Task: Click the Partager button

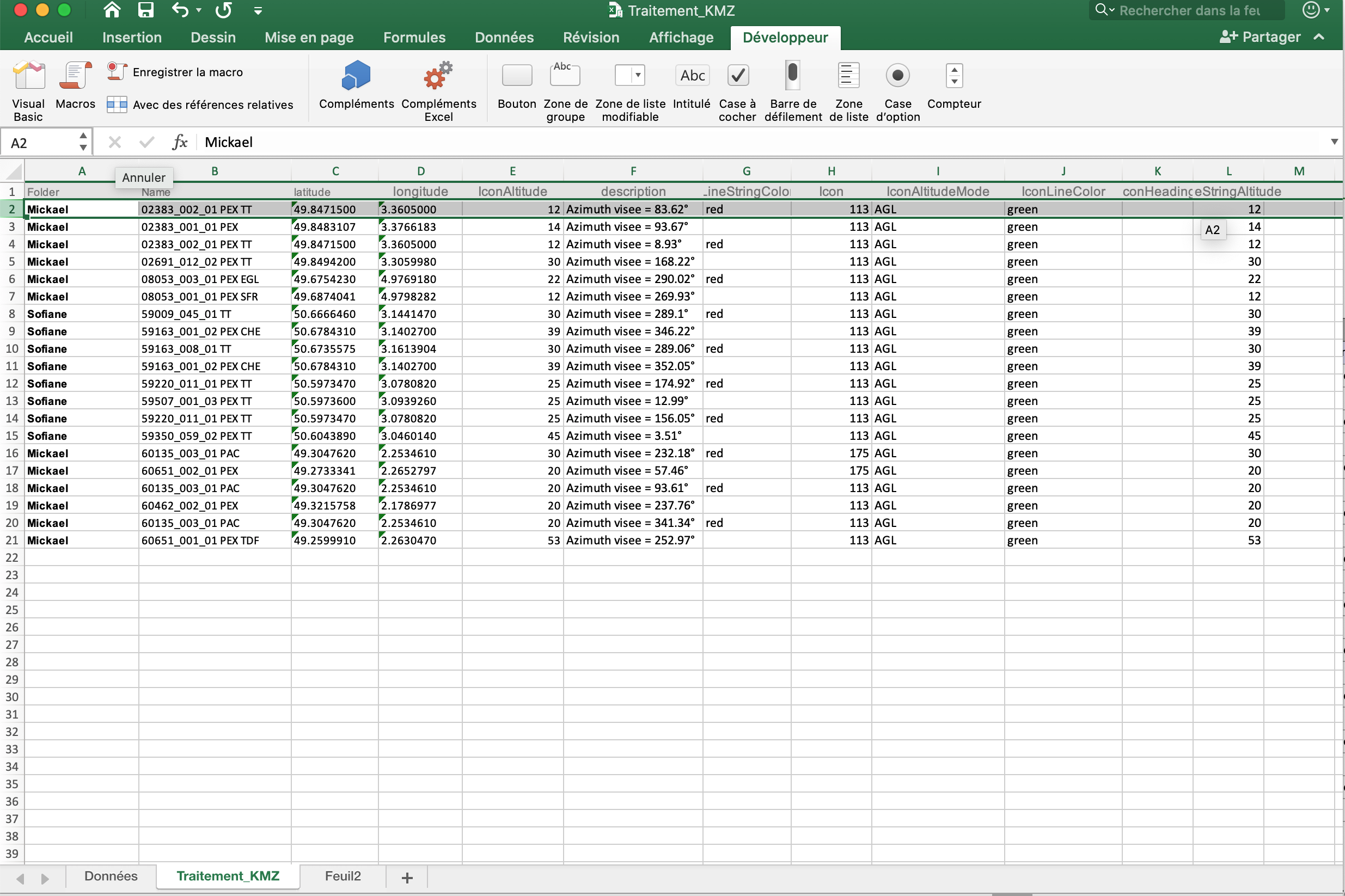Action: [1261, 37]
